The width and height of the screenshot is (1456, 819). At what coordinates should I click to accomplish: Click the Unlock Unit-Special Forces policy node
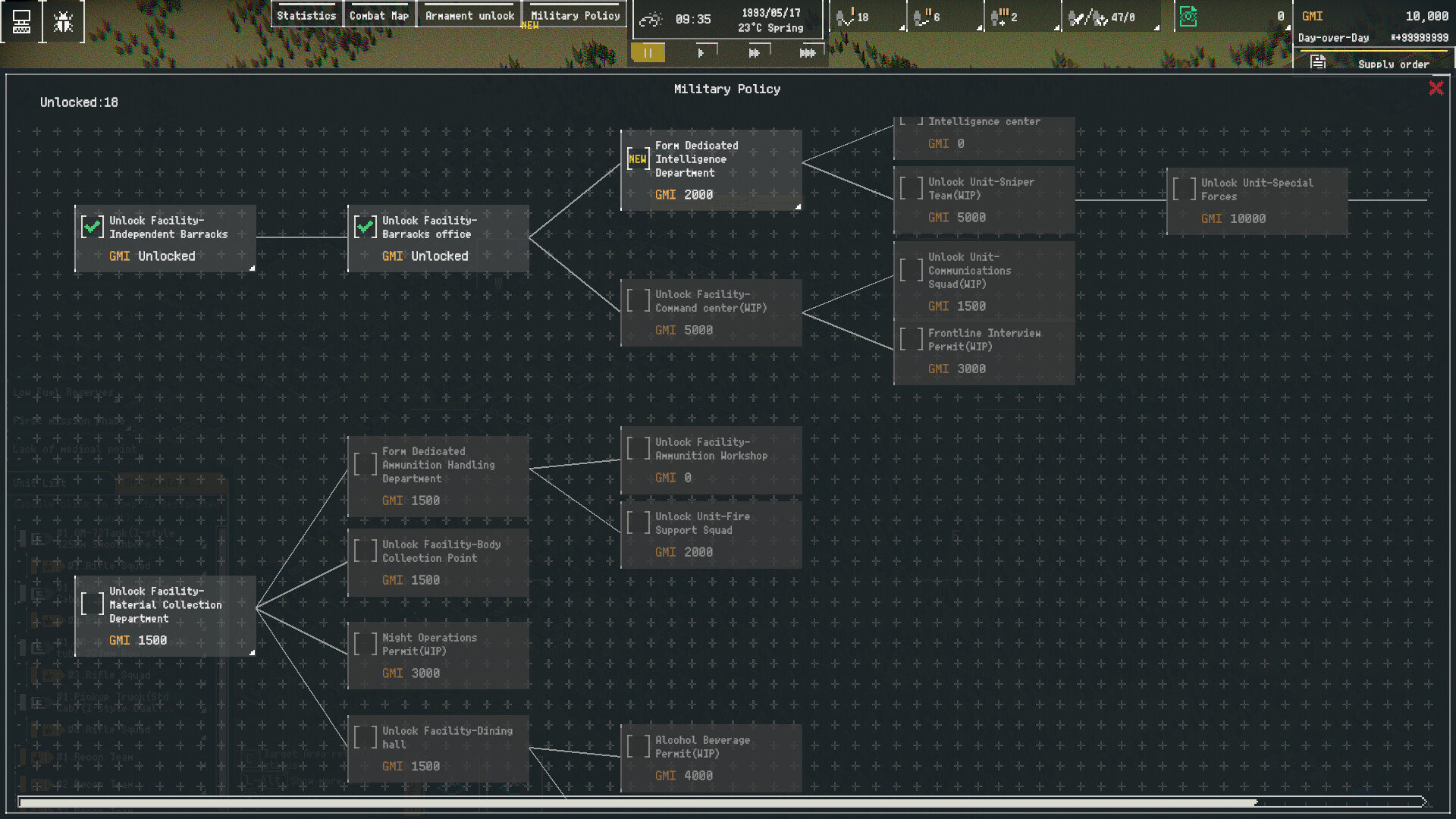click(1257, 200)
